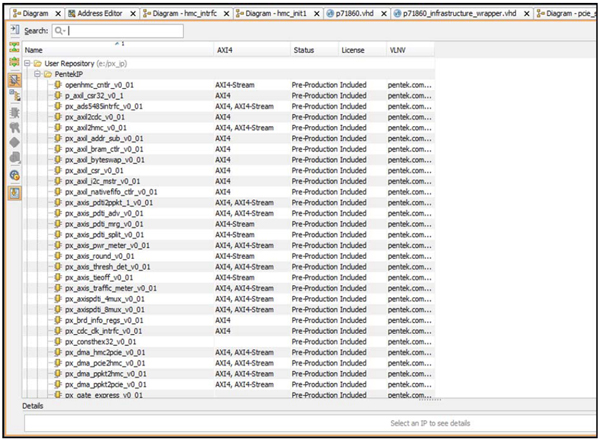Click the group-by-hierarchy tree icon in sidebar
The image size is (600, 440).
click(x=15, y=95)
